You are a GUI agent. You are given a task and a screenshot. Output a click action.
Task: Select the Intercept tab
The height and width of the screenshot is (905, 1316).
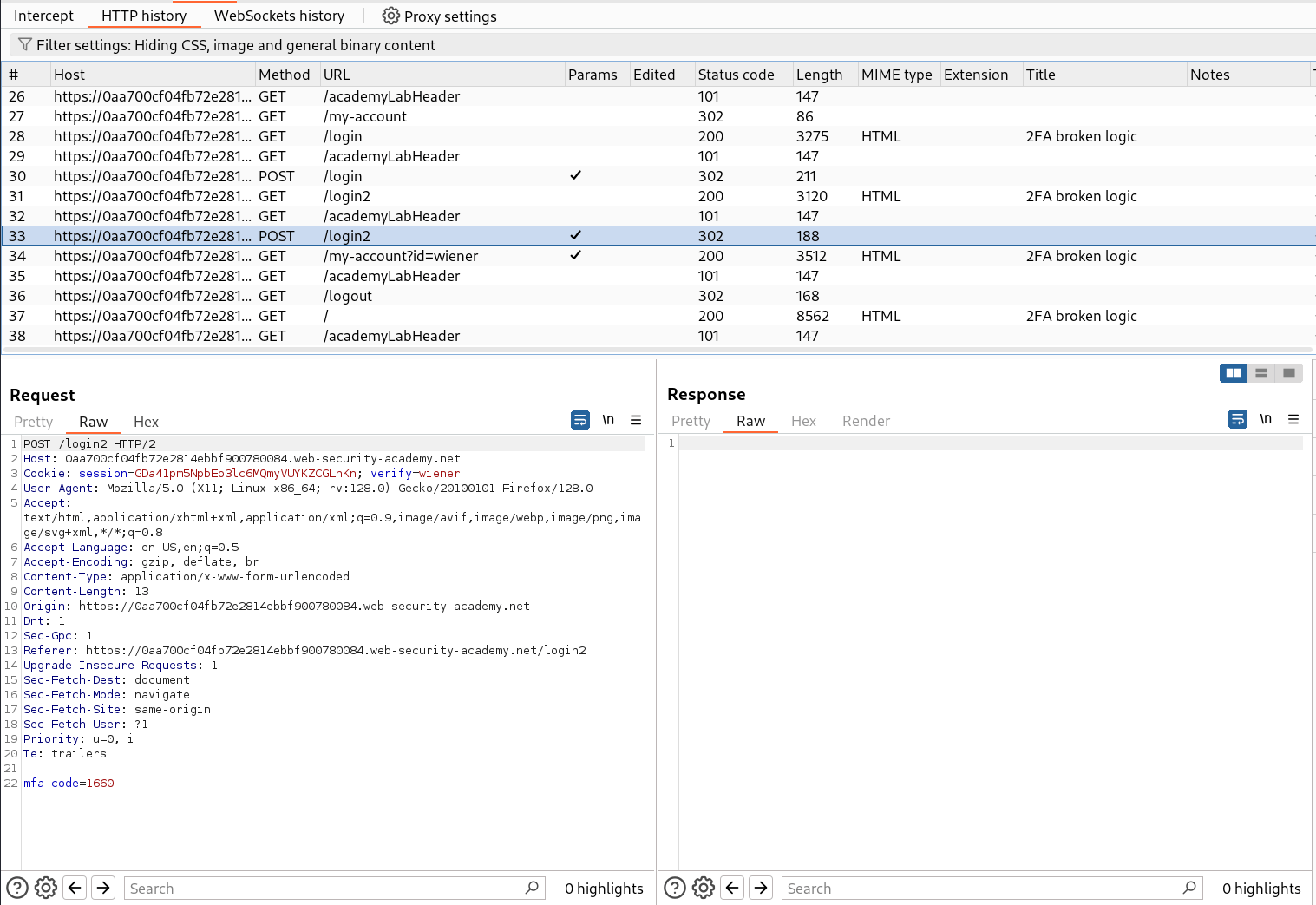pos(43,16)
